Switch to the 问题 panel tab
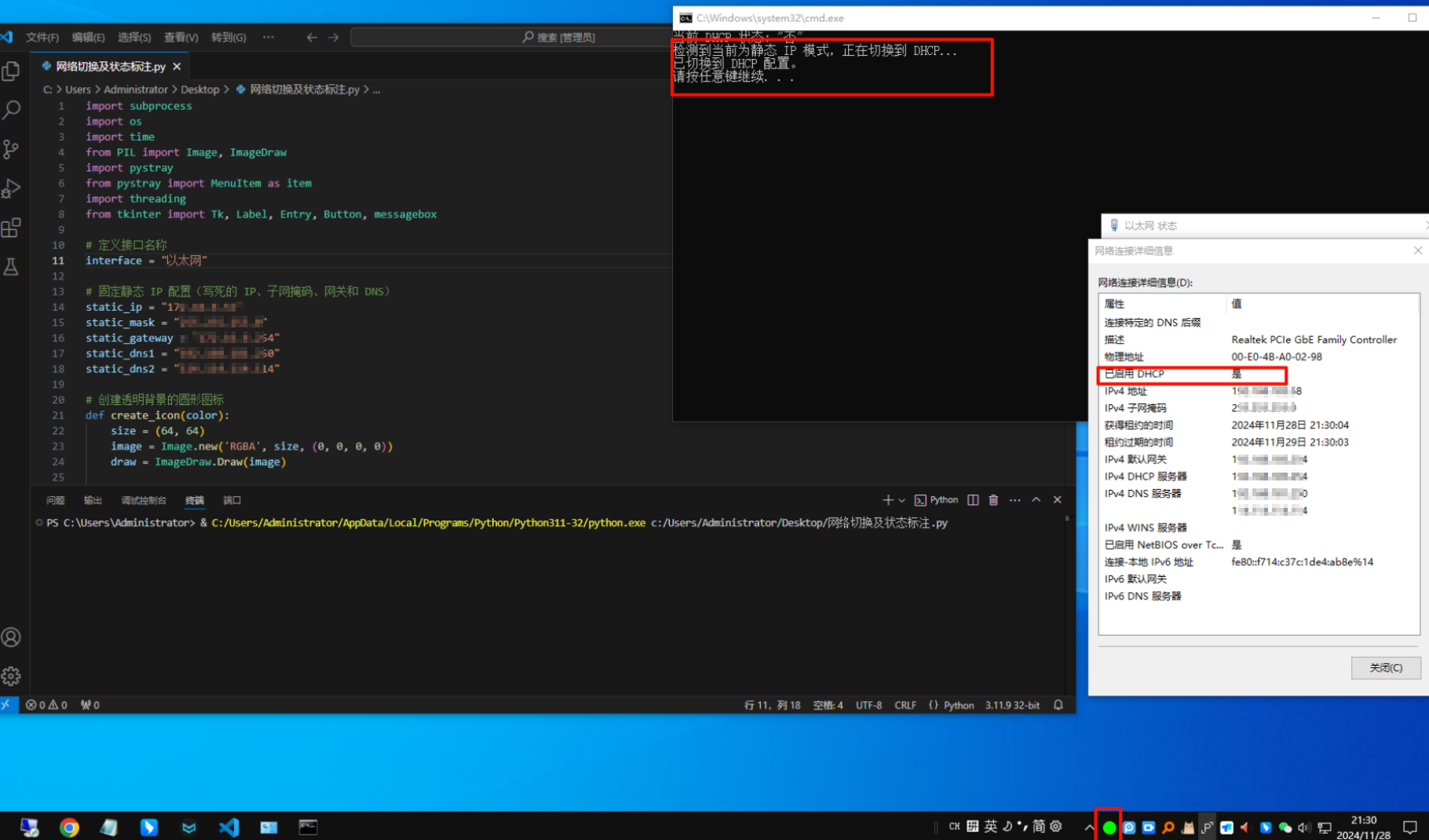This screenshot has height=840, width=1429. (56, 500)
